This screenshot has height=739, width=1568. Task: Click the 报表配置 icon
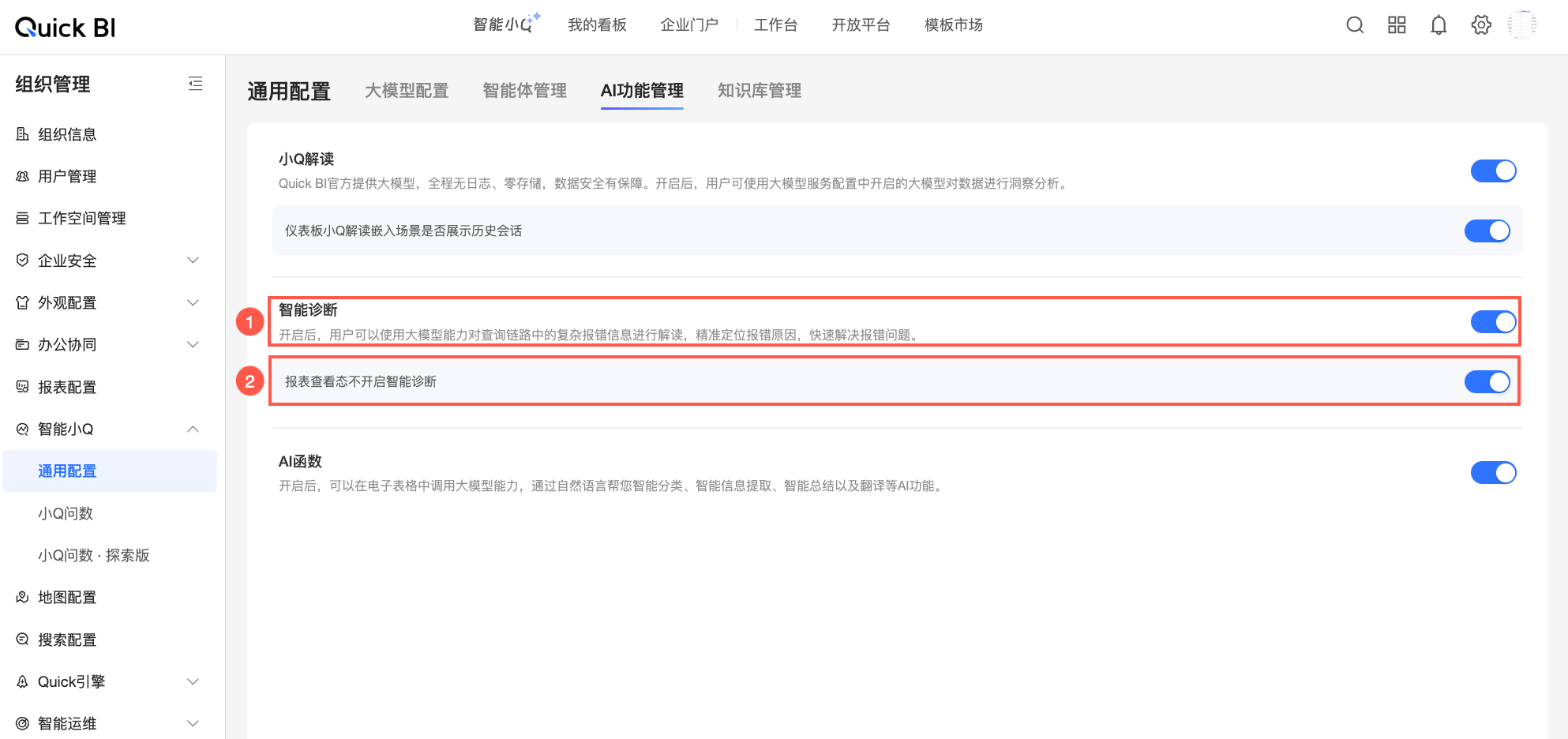pyautogui.click(x=22, y=387)
